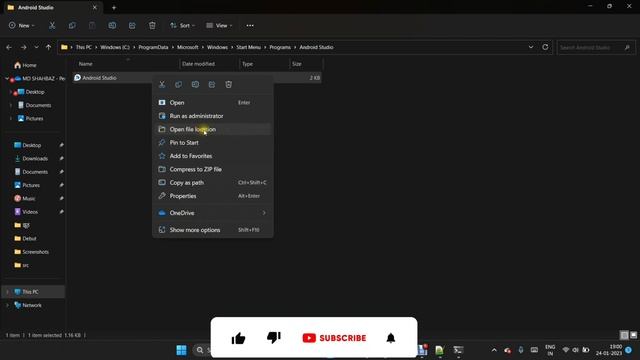Click the Delete trash icon in the top toolbar
The width and height of the screenshot is (640, 360).
[x=152, y=25]
